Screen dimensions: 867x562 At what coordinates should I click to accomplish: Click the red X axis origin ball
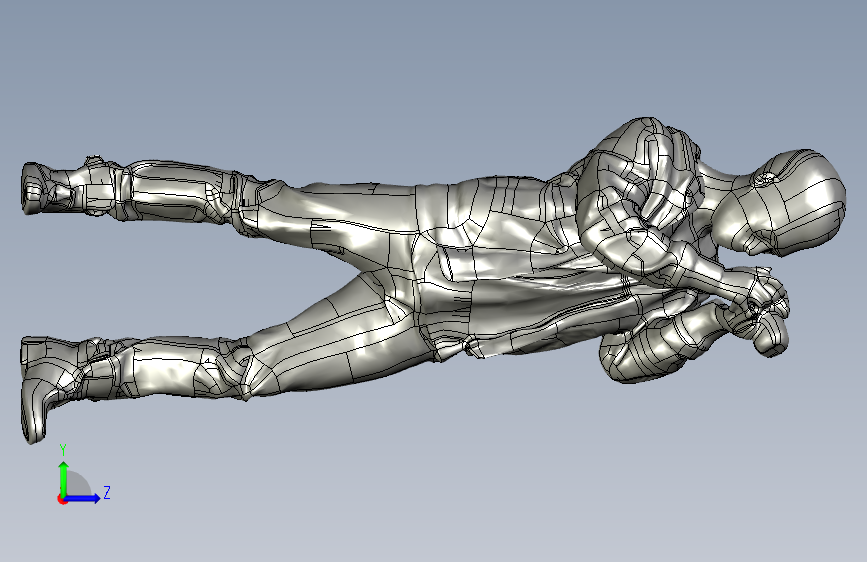(x=62, y=499)
